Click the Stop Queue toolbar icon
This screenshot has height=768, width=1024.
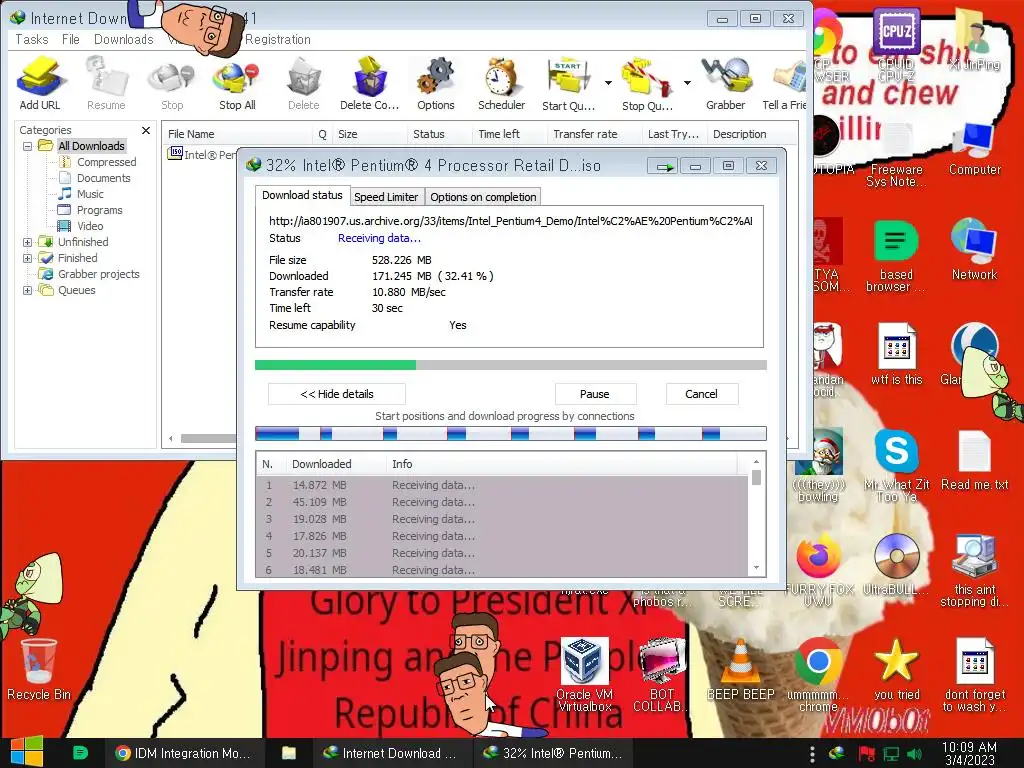647,83
